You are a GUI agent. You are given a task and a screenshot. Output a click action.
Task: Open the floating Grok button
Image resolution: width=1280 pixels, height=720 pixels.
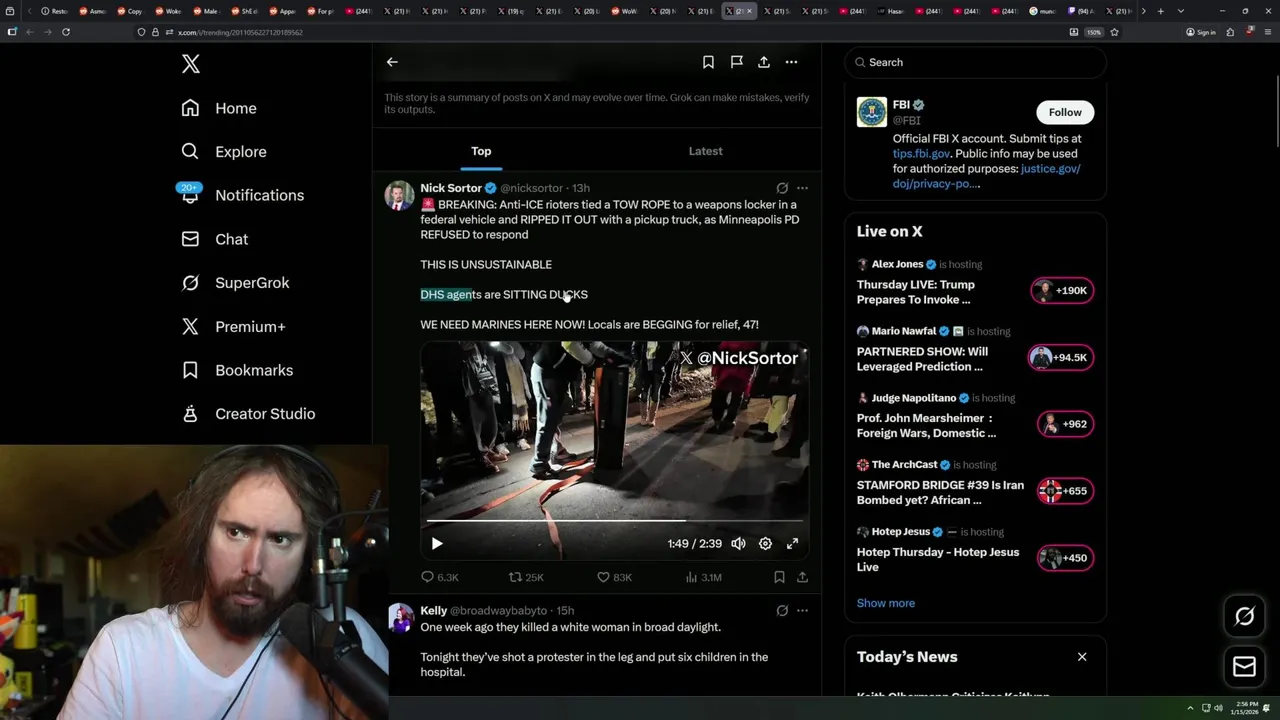[x=1244, y=617]
